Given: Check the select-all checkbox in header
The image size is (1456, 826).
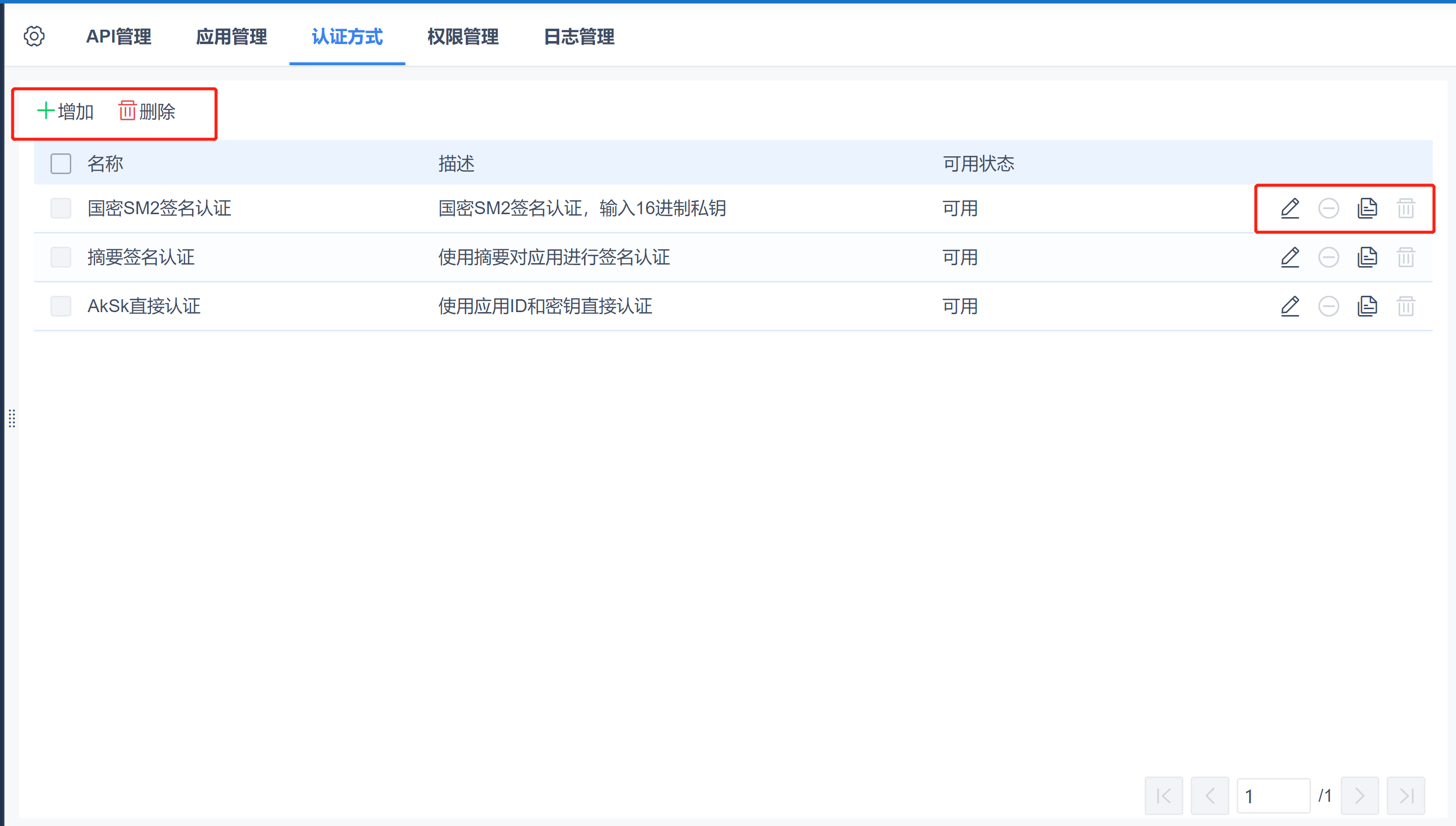Looking at the screenshot, I should click(x=61, y=163).
